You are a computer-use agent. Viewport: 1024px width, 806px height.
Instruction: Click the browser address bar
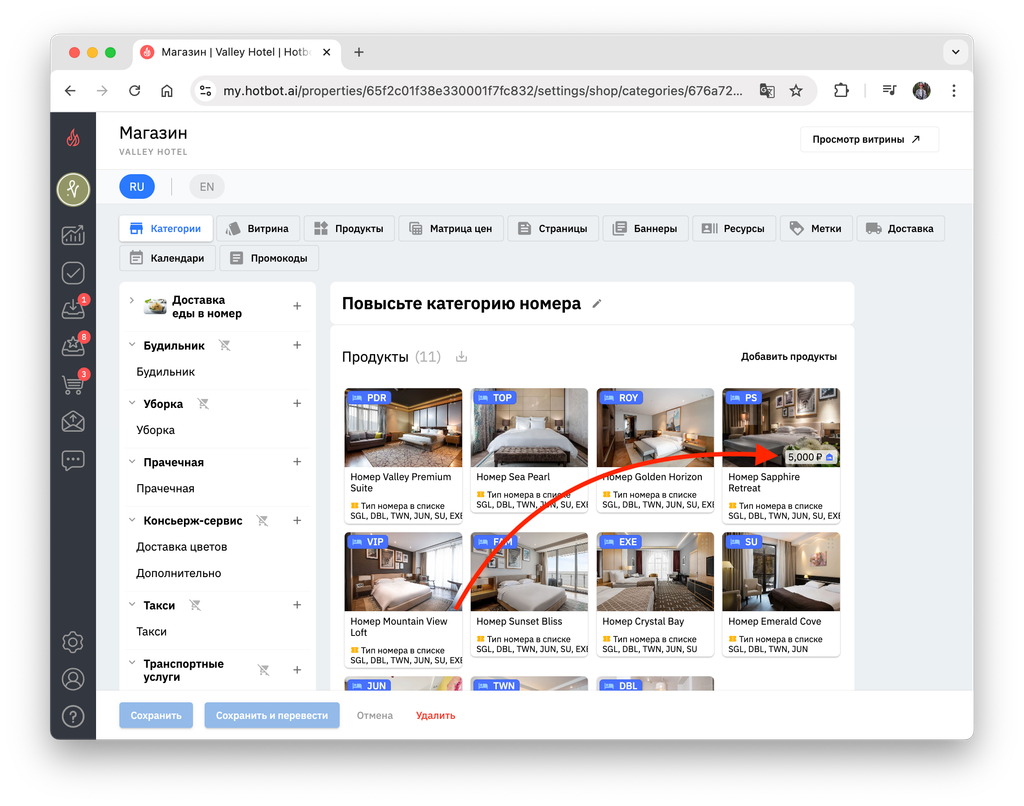click(483, 91)
